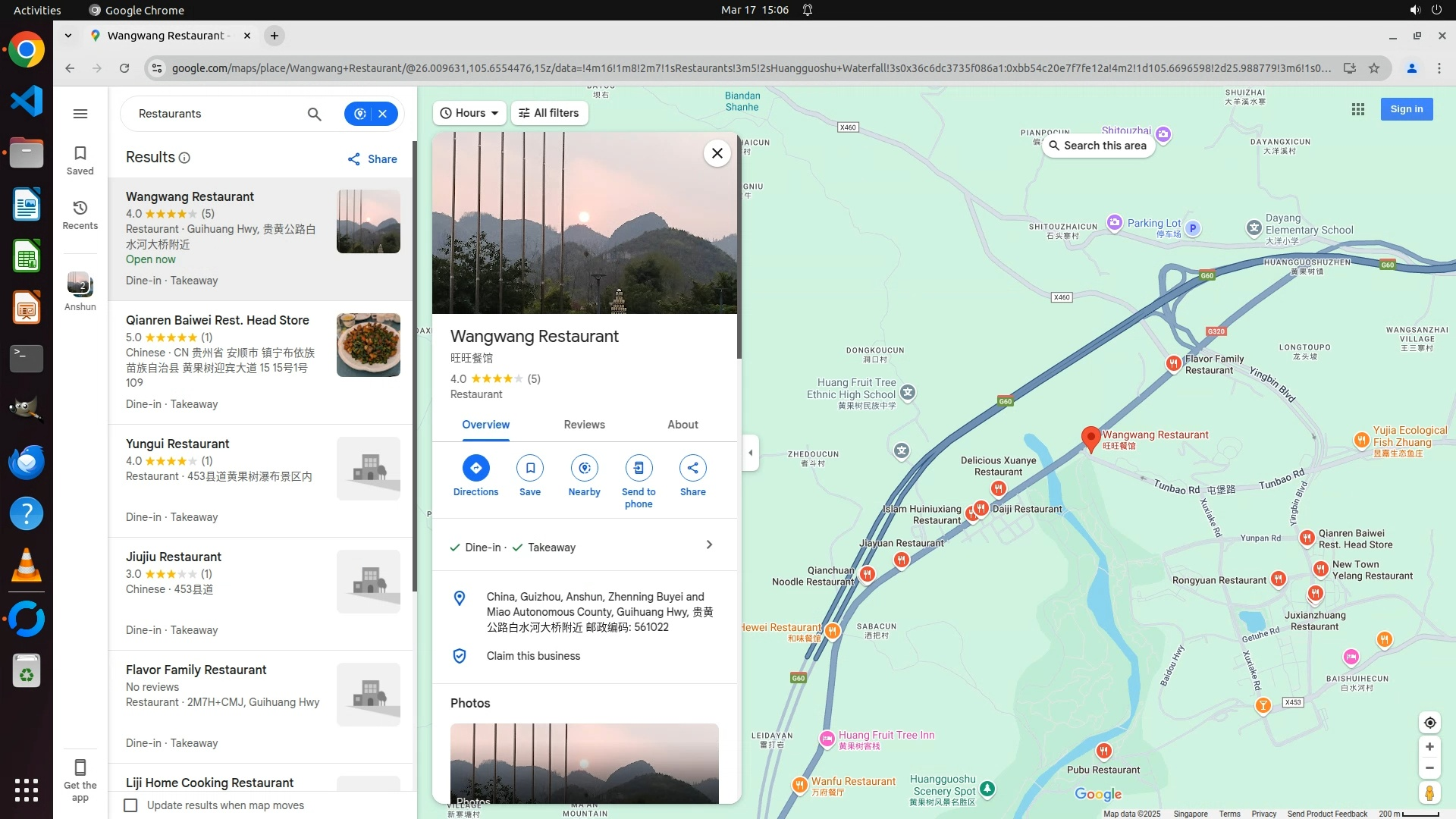Open the Google apps grid icon
1456x819 pixels.
click(1357, 109)
